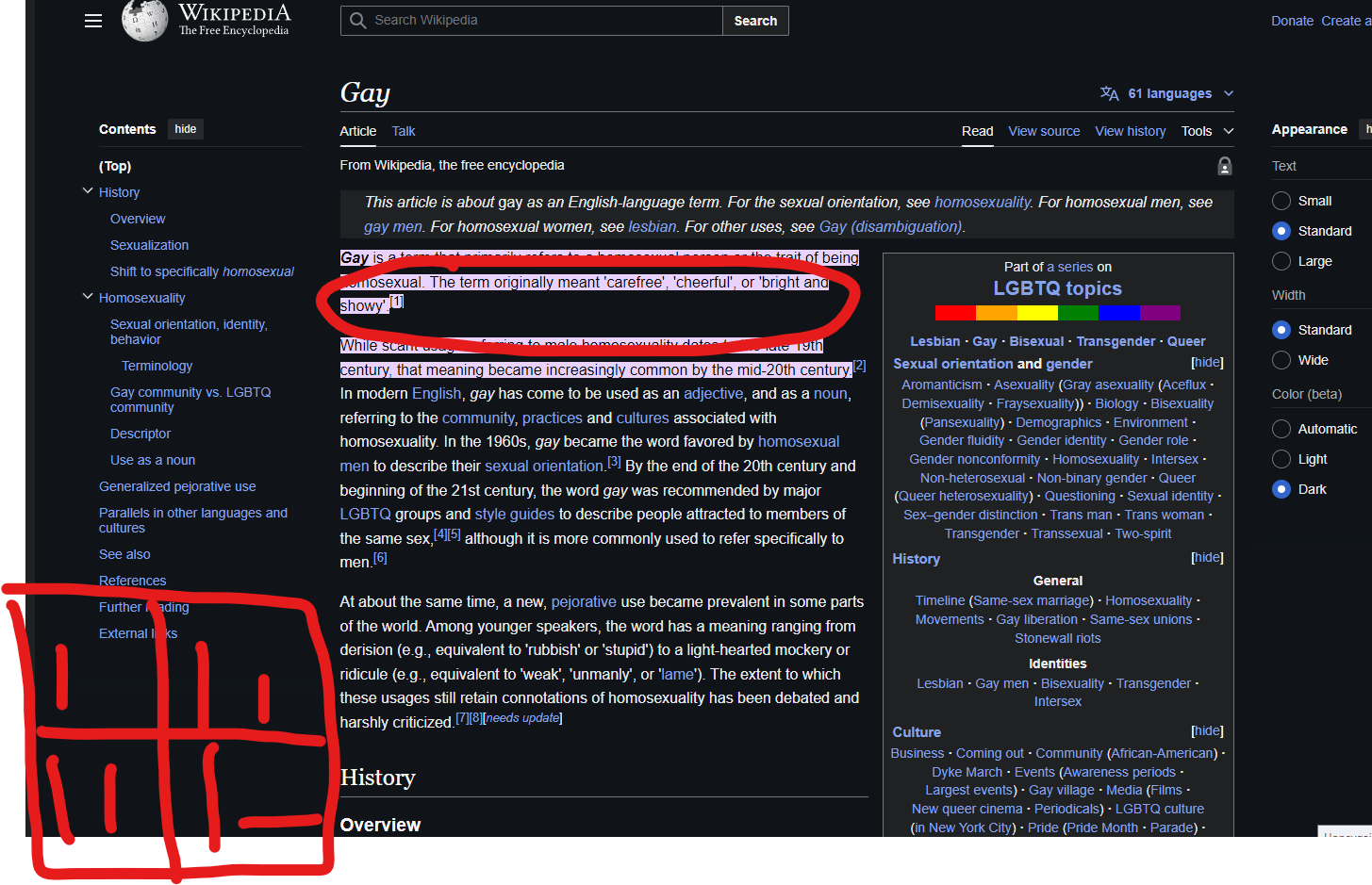Viewport: 1372px width, 885px height.
Task: Jump to Descriptor in Contents
Action: coord(141,434)
